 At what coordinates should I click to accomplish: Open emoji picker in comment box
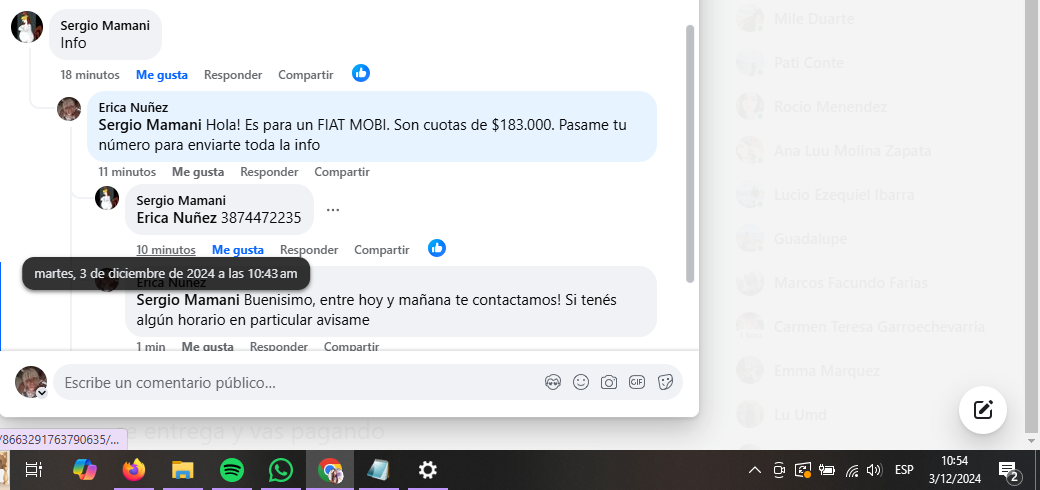coord(581,382)
